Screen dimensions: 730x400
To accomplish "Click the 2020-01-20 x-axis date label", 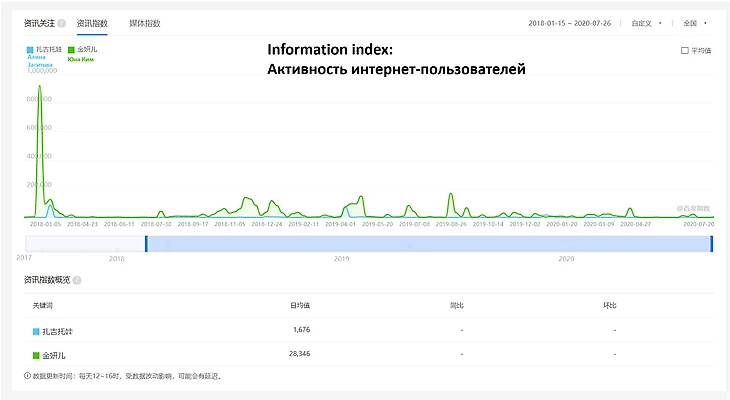I will 561,224.
